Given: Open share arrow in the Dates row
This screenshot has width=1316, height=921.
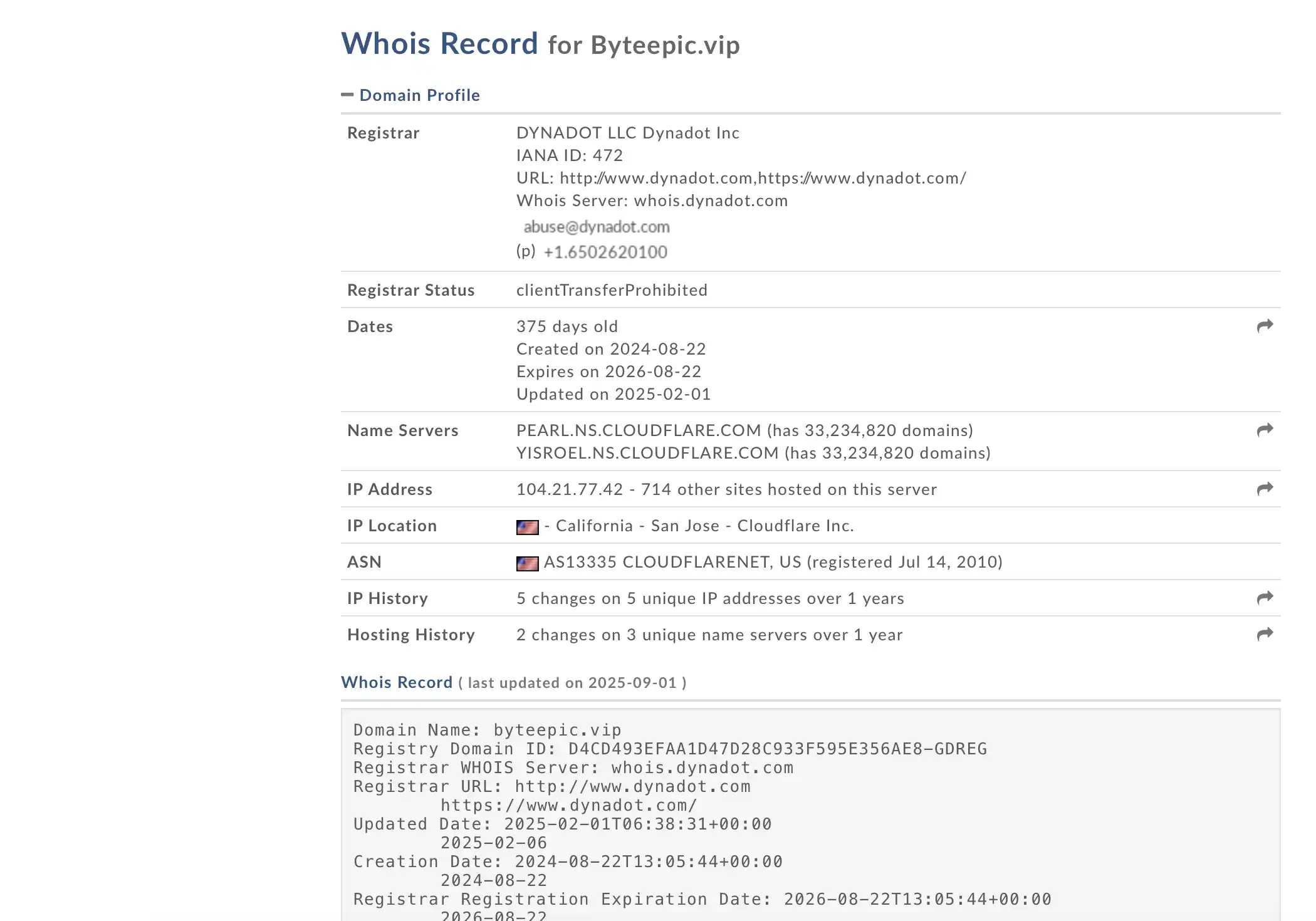Looking at the screenshot, I should [x=1265, y=326].
